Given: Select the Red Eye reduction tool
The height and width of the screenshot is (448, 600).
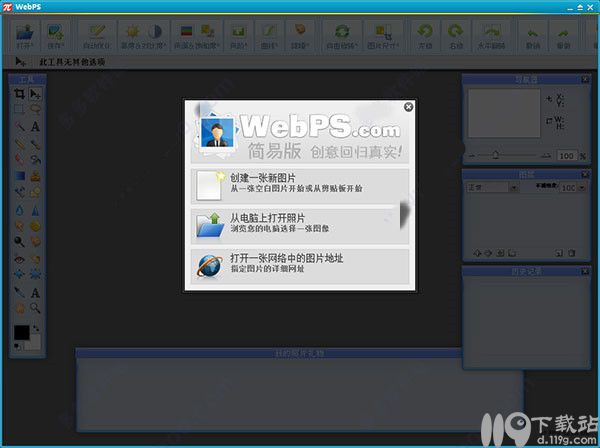Looking at the screenshot, I should click(19, 259).
